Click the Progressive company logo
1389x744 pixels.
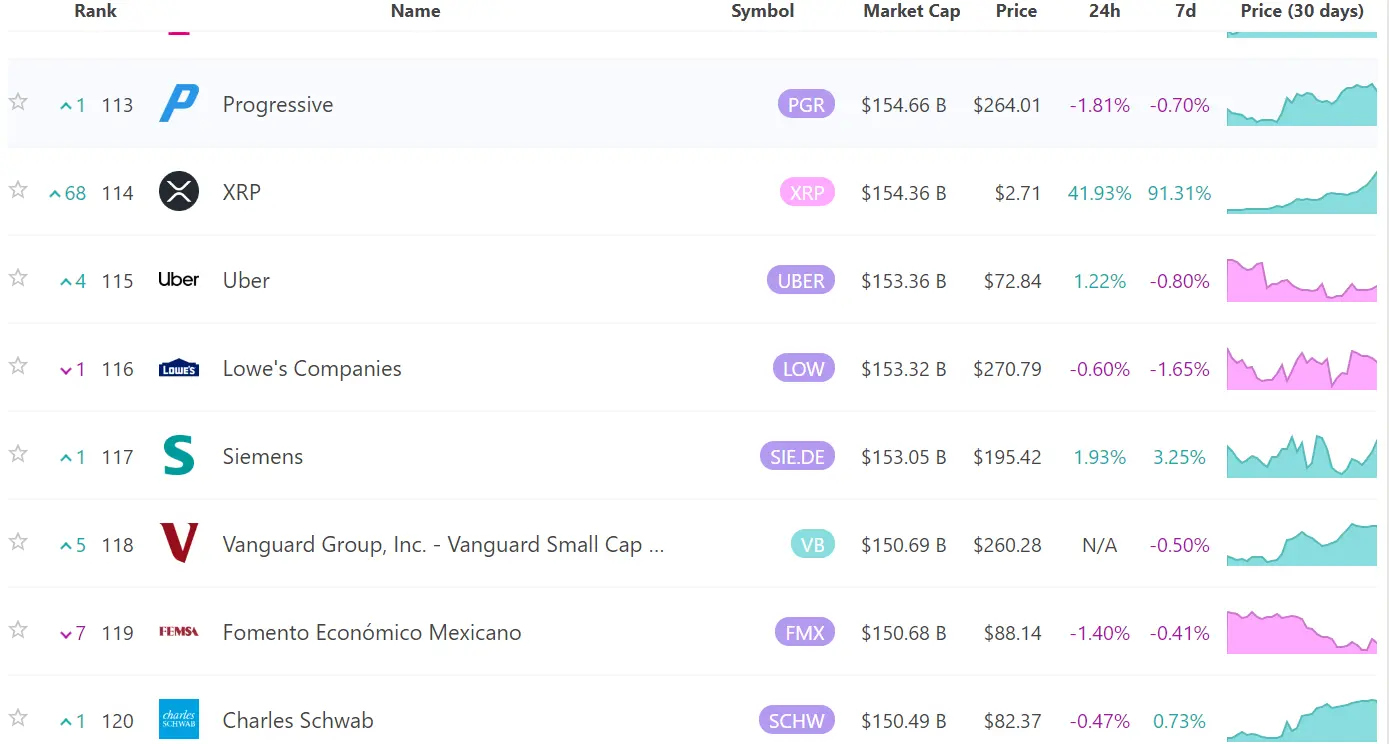178,104
